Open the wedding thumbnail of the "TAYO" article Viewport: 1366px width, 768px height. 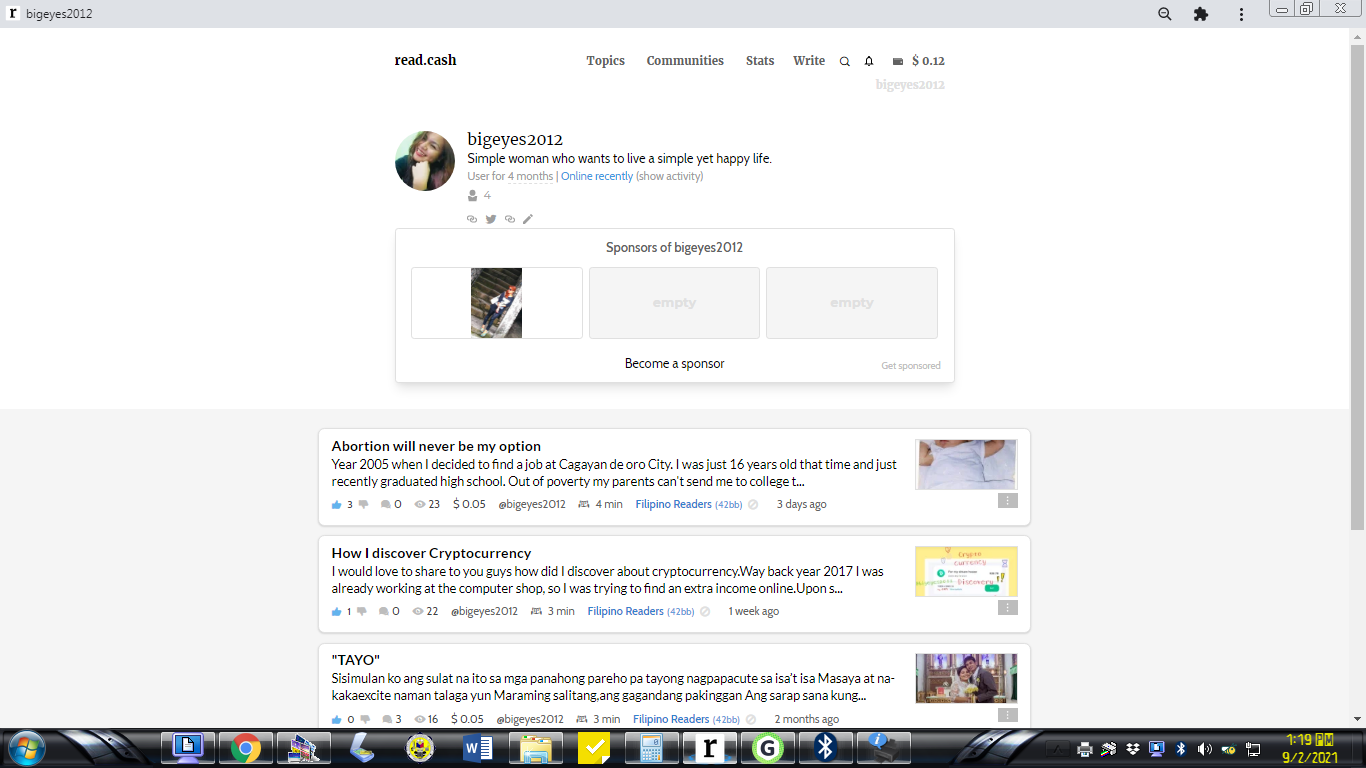click(x=966, y=679)
